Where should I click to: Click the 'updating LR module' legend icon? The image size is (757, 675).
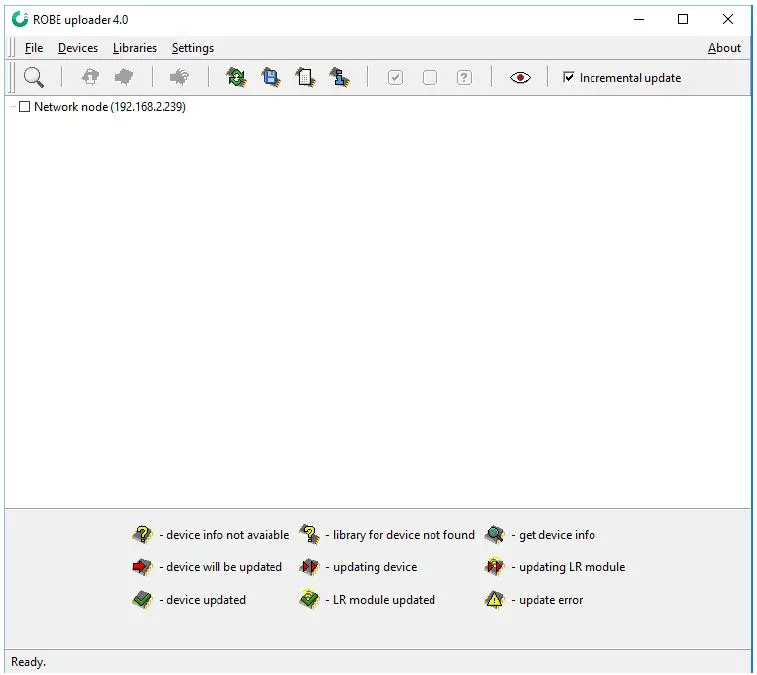[495, 566]
